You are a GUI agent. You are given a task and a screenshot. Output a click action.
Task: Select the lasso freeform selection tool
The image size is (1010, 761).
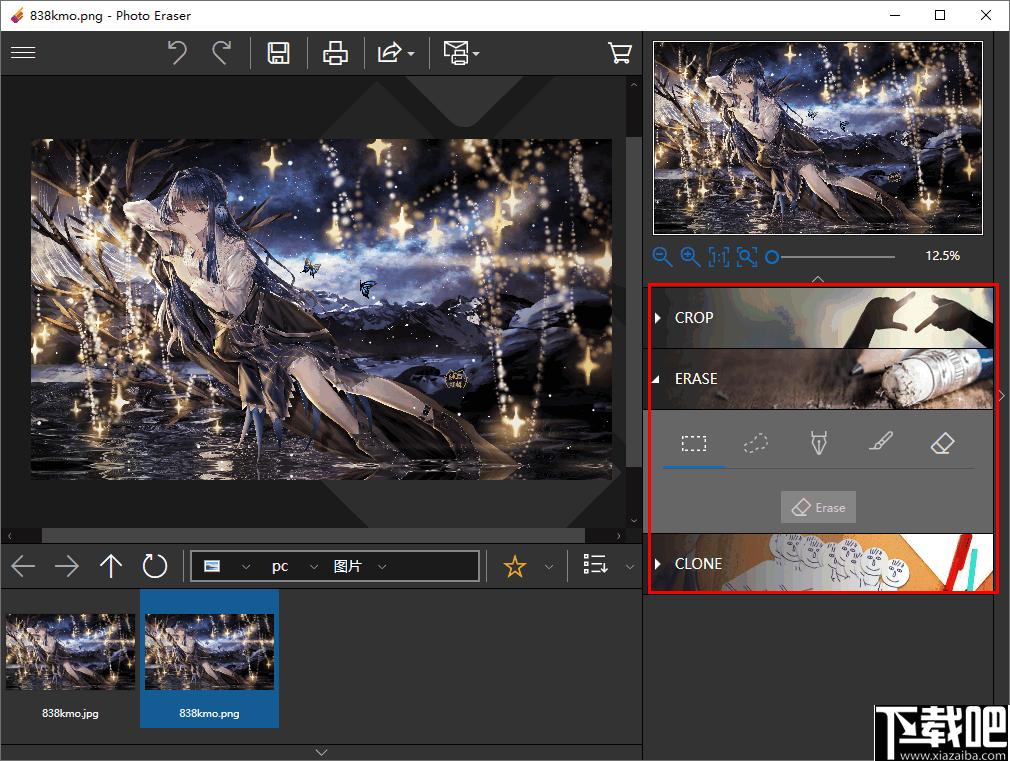click(756, 443)
